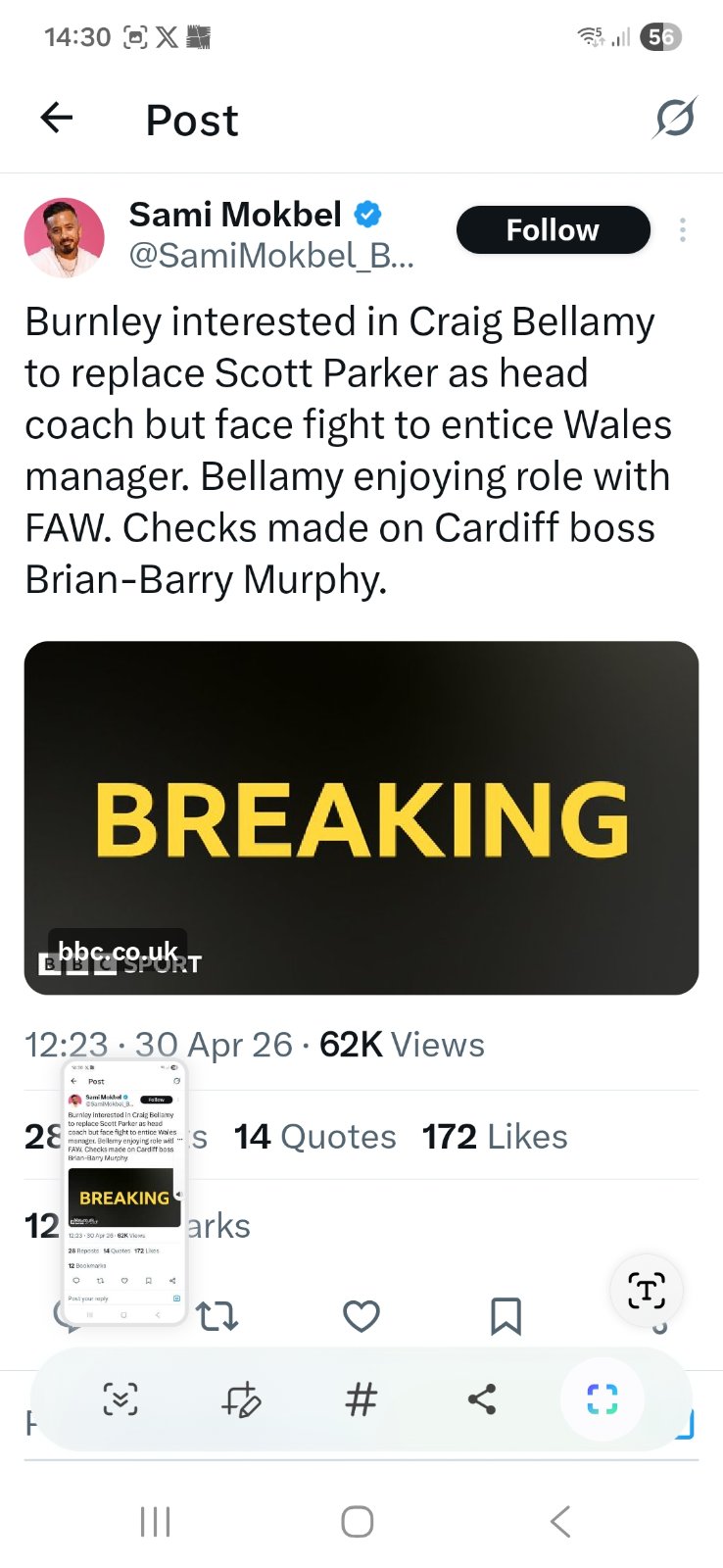Image resolution: width=723 pixels, height=1568 pixels.
Task: Repost using the retweet icon
Action: point(217,1315)
